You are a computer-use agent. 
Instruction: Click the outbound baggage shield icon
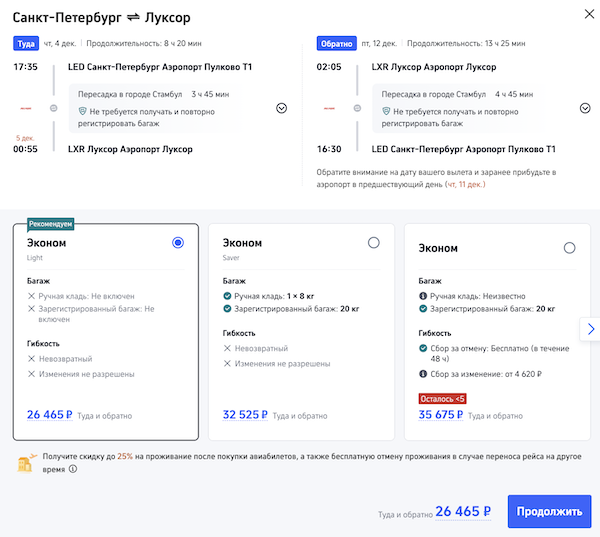pyautogui.click(x=84, y=112)
